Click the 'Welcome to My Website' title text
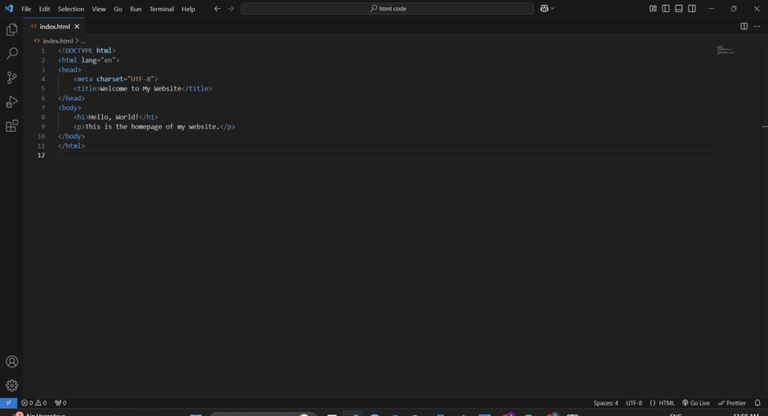This screenshot has height=416, width=768. coord(141,89)
